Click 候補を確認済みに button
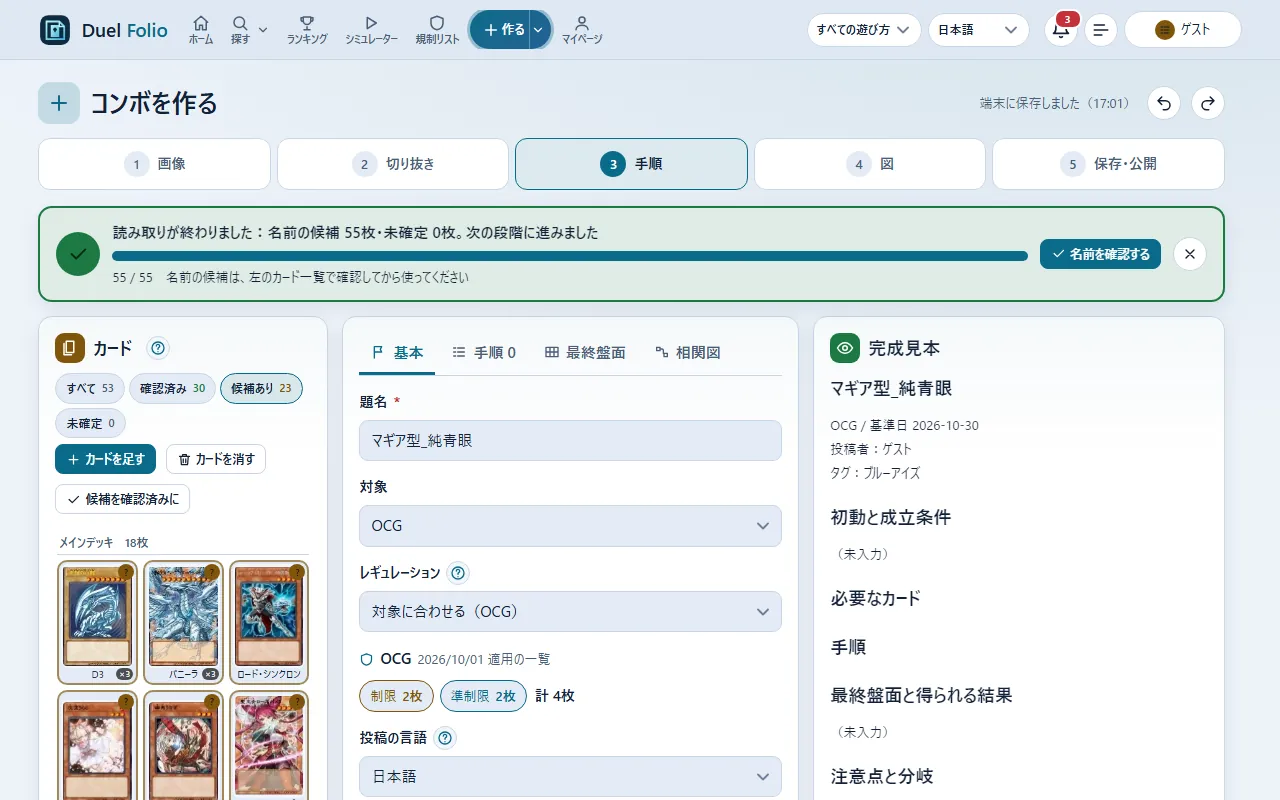 point(122,499)
